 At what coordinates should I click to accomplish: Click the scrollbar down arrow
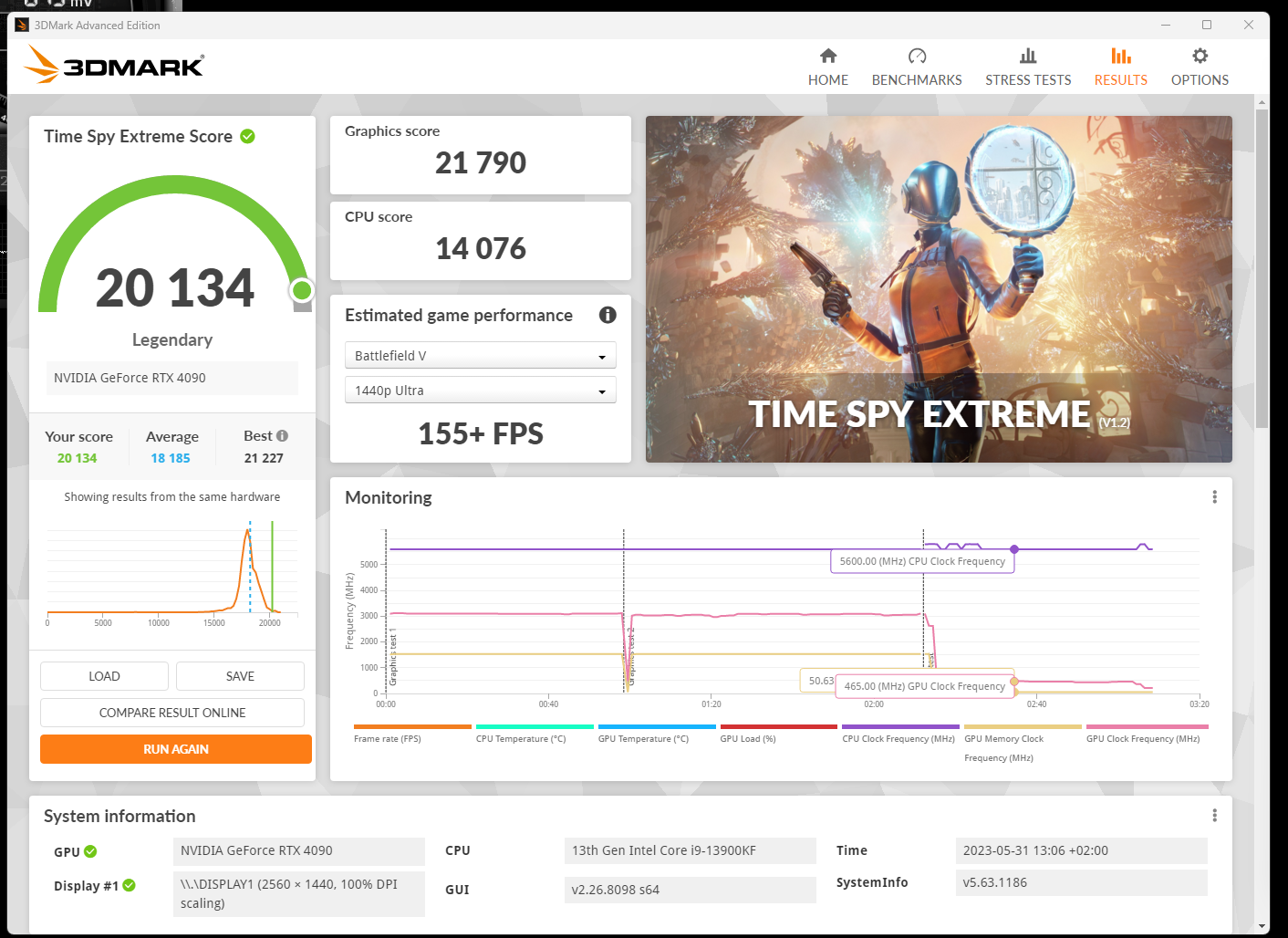(1262, 925)
